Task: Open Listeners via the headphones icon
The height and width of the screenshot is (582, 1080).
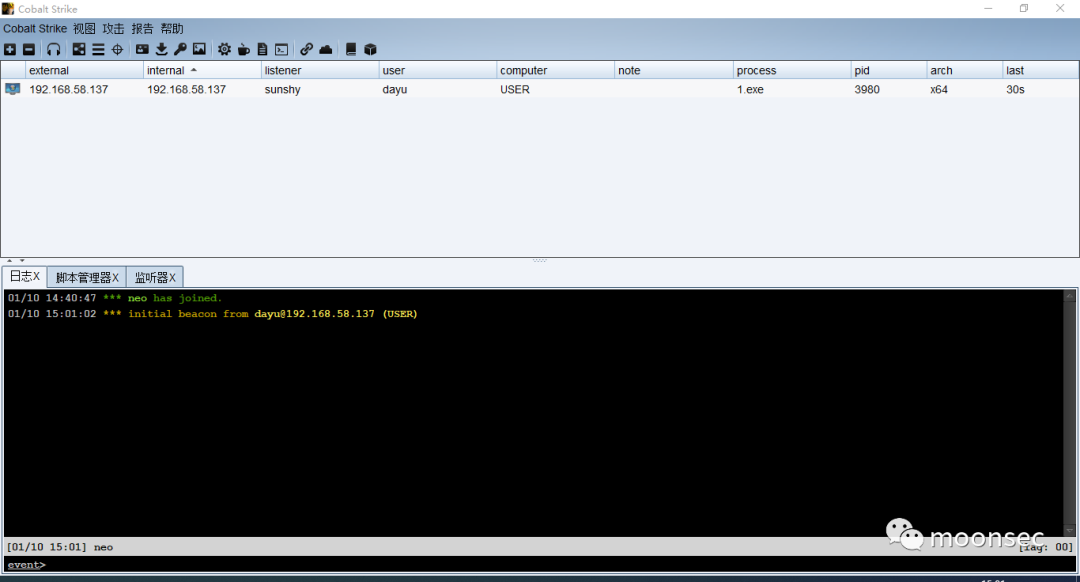Action: pos(54,50)
